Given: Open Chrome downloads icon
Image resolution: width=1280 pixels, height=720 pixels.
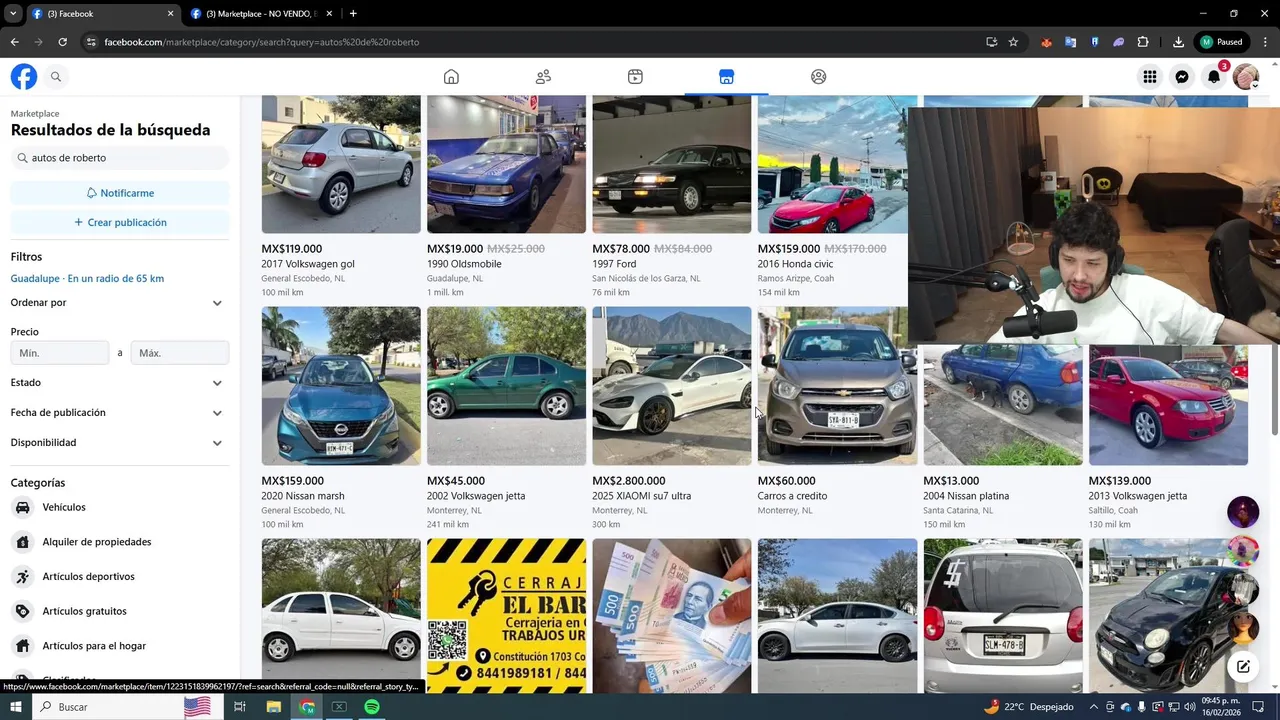Looking at the screenshot, I should pos(1178,42).
